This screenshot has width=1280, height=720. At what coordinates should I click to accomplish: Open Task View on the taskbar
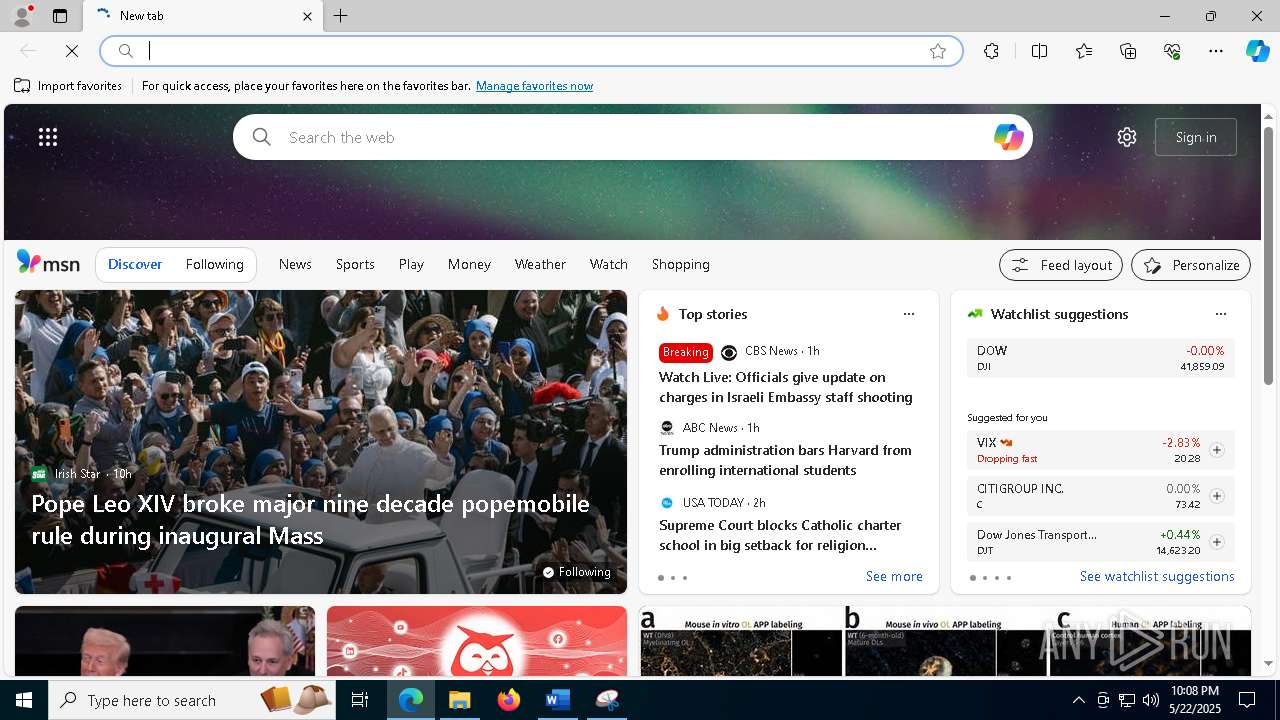(x=360, y=700)
